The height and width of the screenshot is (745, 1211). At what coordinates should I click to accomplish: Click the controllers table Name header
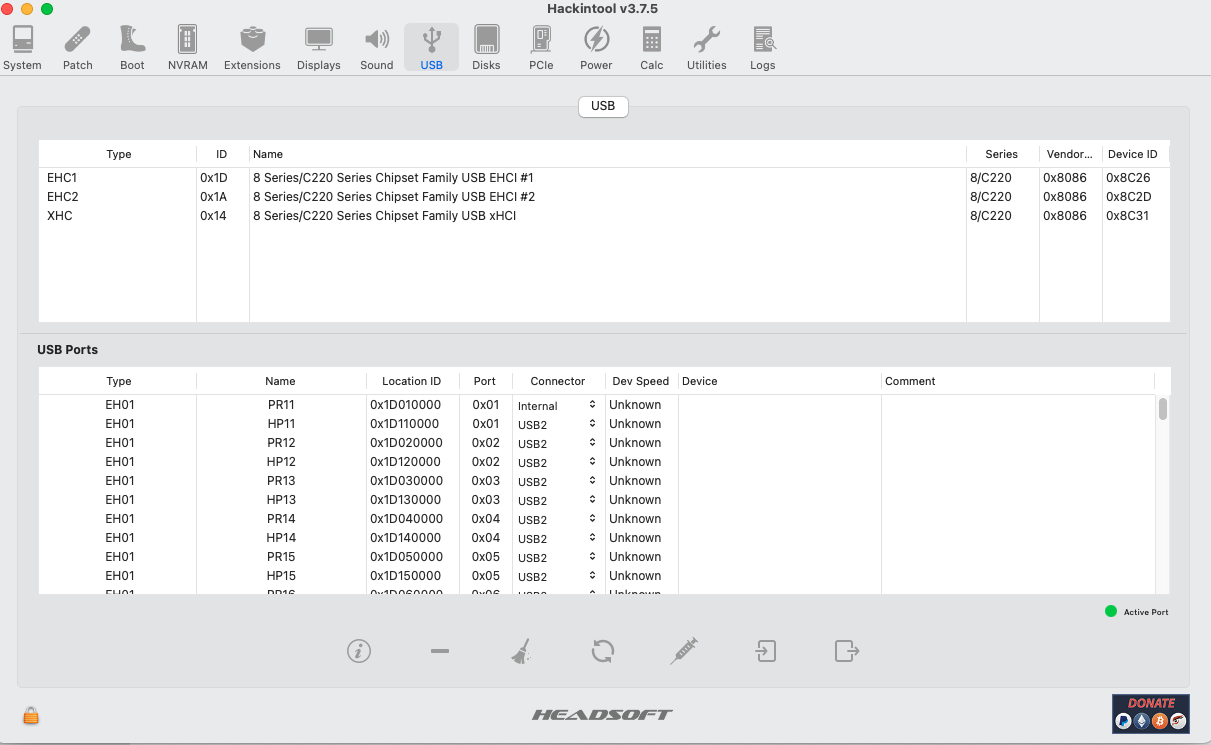pyautogui.click(x=607, y=154)
